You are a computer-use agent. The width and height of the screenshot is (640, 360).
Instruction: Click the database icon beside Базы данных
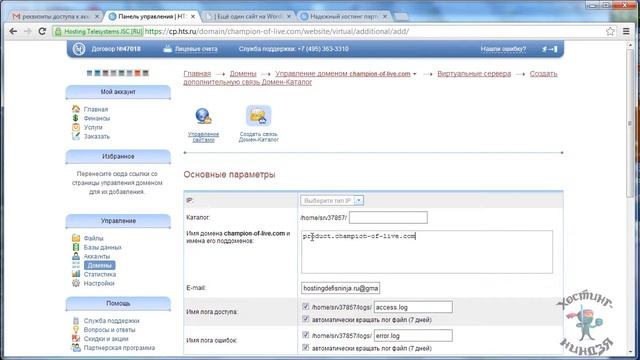[76, 247]
